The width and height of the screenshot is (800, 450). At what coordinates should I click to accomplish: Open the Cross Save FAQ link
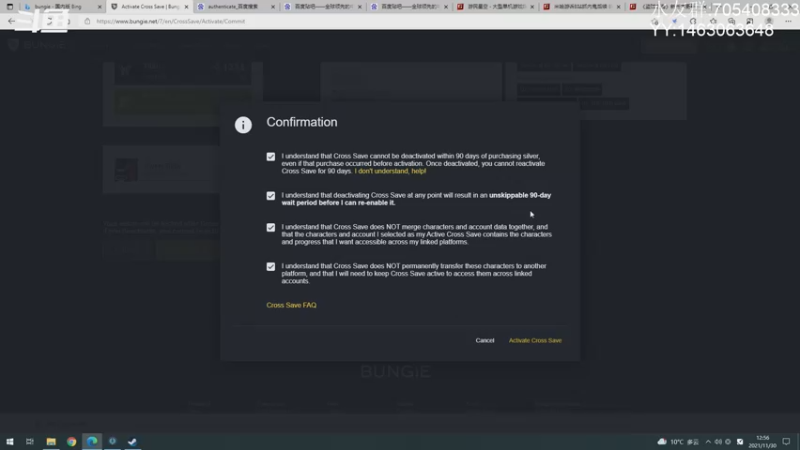pyautogui.click(x=291, y=305)
